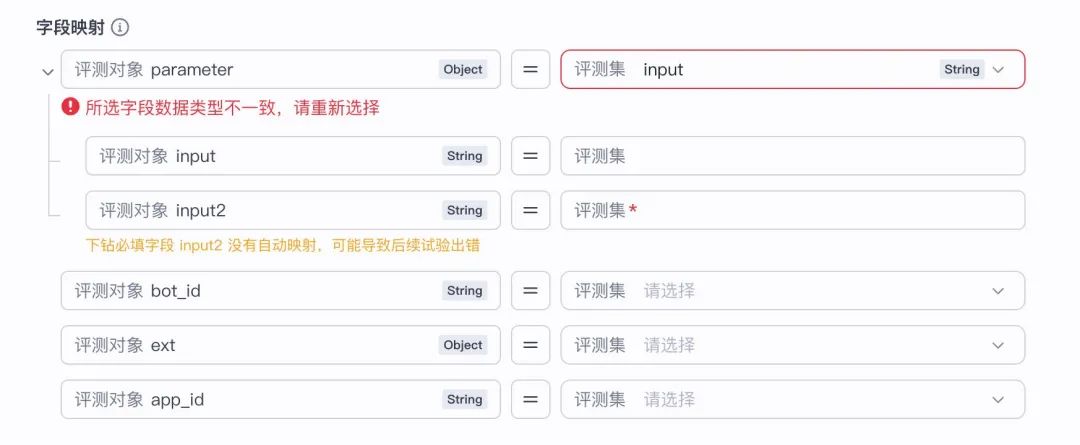The height and width of the screenshot is (445, 1080).
Task: Click the equals button in parameter row
Action: (530, 70)
